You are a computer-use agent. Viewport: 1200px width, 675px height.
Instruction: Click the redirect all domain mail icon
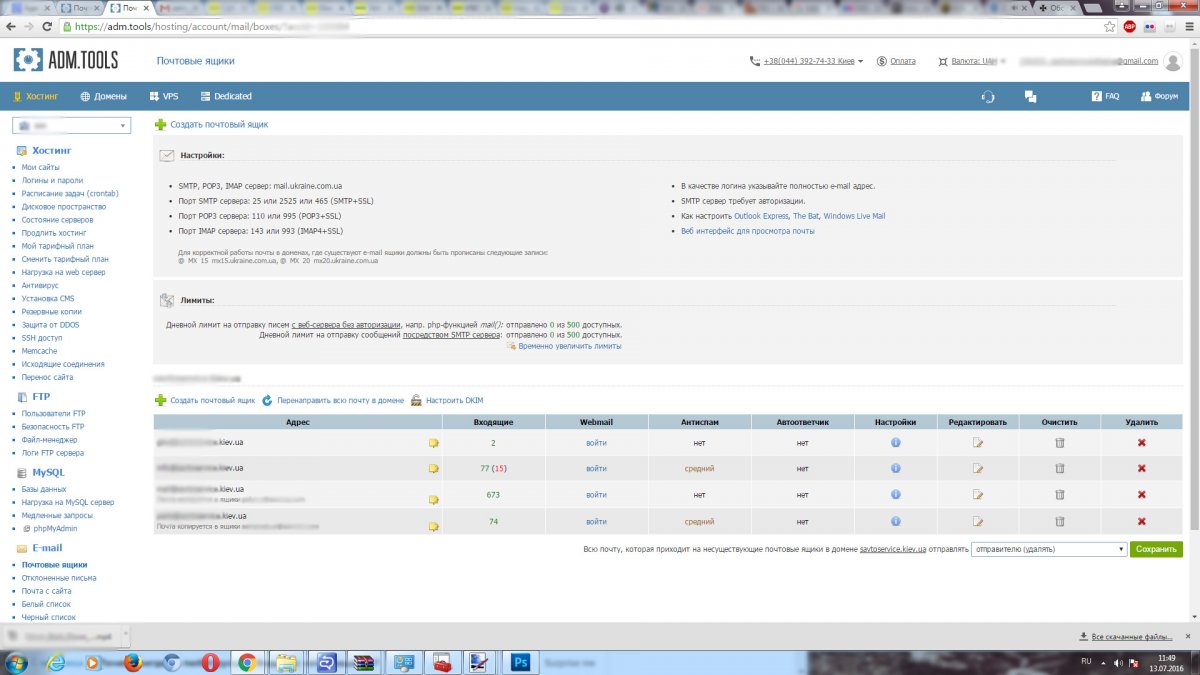pyautogui.click(x=267, y=400)
